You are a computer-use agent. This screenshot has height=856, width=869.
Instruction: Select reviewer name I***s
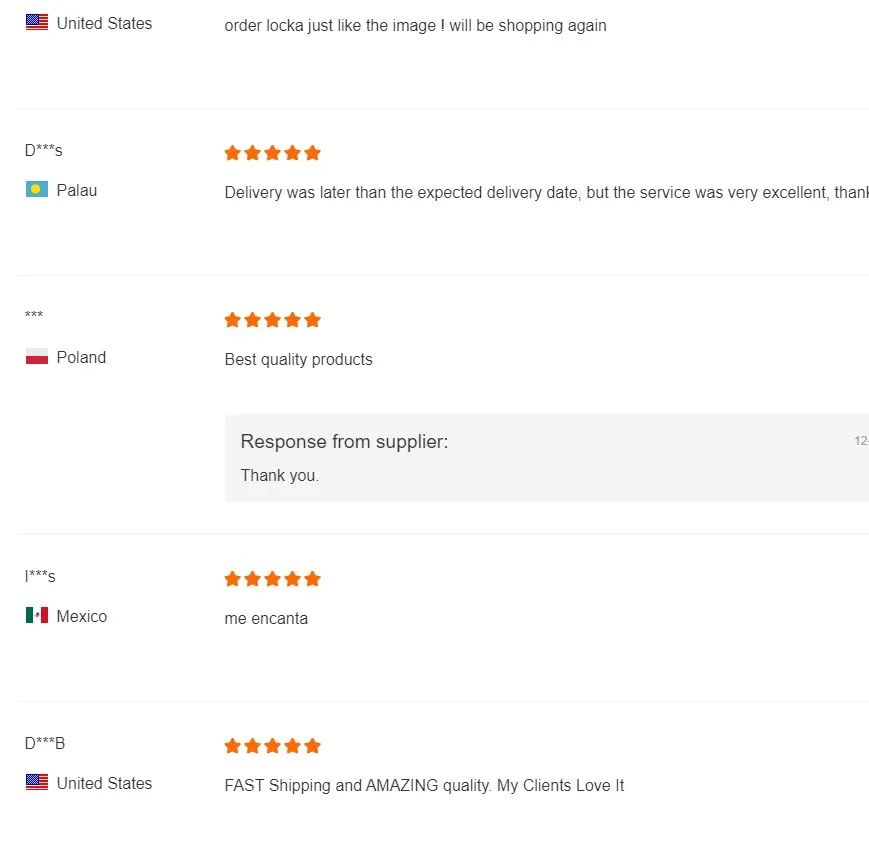40,577
